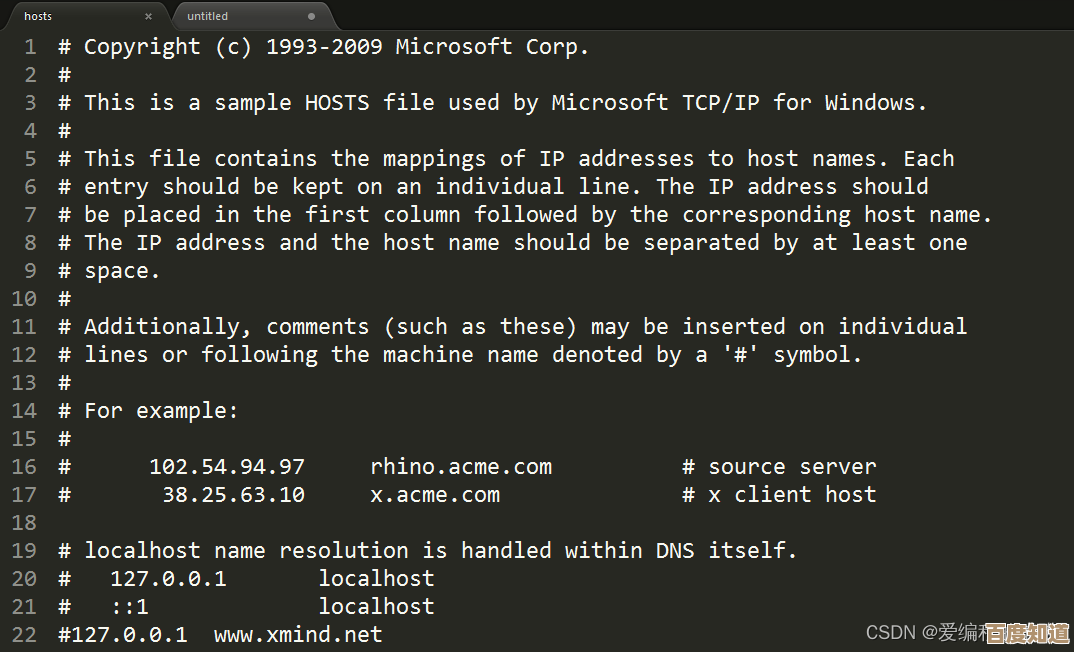Switch to the untitled tab
The width and height of the screenshot is (1074, 652).
click(x=230, y=16)
